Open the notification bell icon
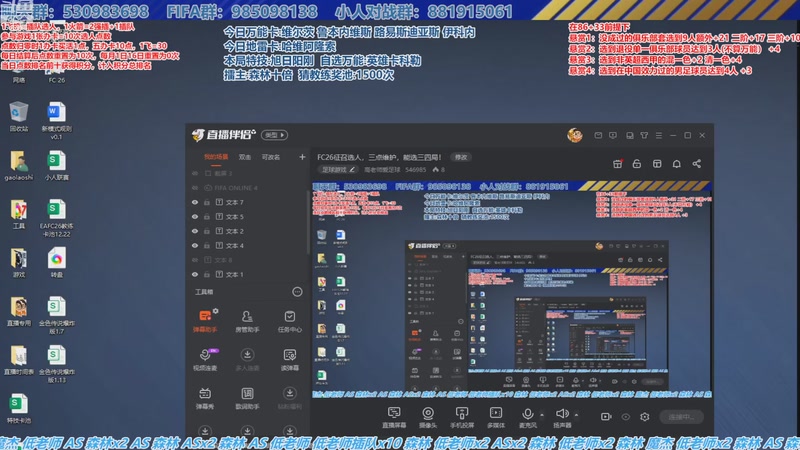This screenshot has width=800, height=450. tap(677, 164)
